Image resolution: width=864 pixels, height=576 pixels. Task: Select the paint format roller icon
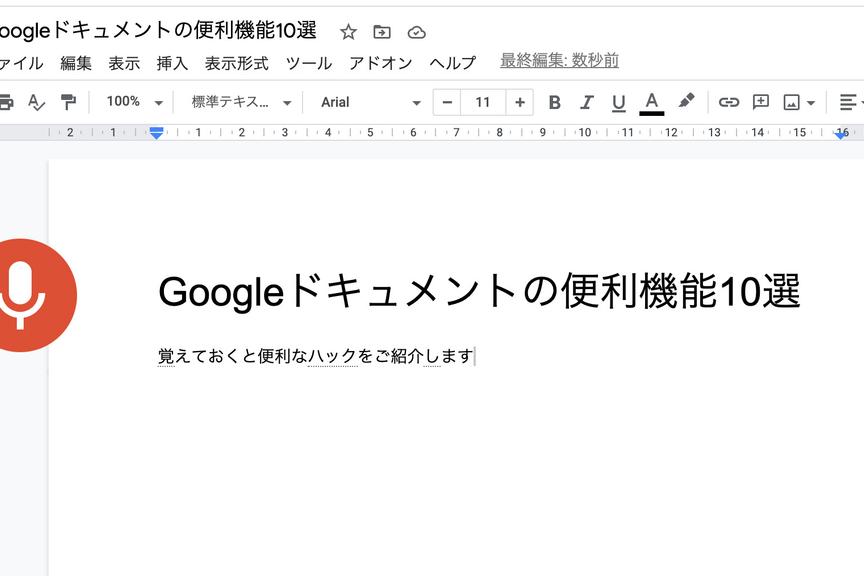(x=68, y=102)
